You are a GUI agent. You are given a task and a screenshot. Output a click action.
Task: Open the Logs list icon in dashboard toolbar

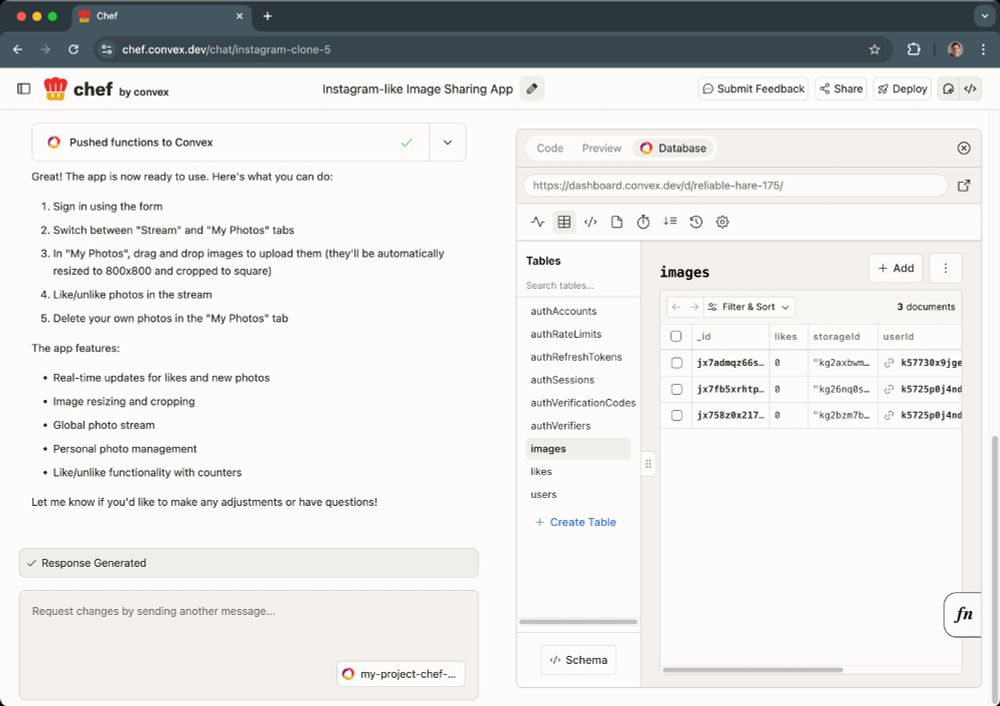point(670,221)
